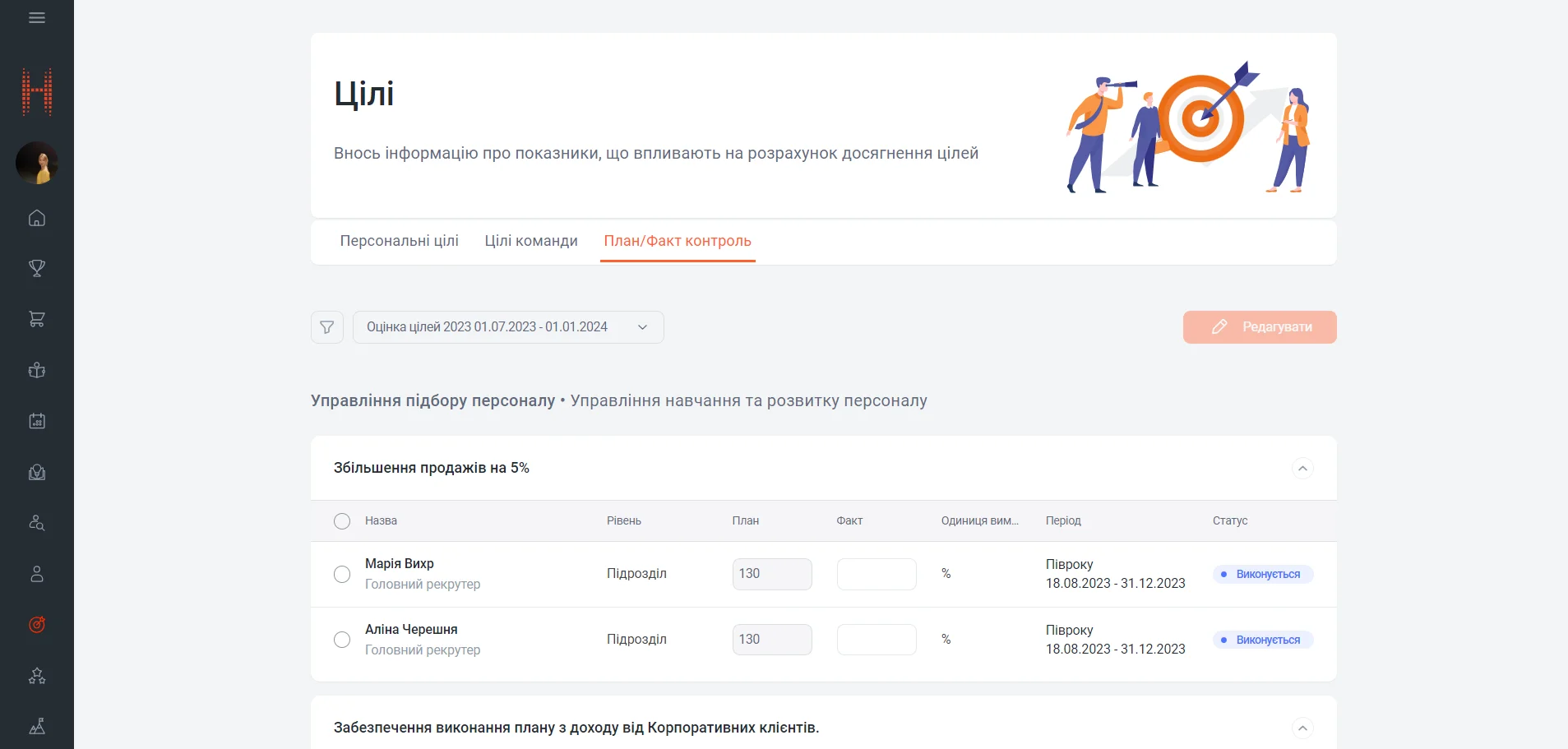
Task: Open the shopping cart icon
Action: tap(37, 319)
